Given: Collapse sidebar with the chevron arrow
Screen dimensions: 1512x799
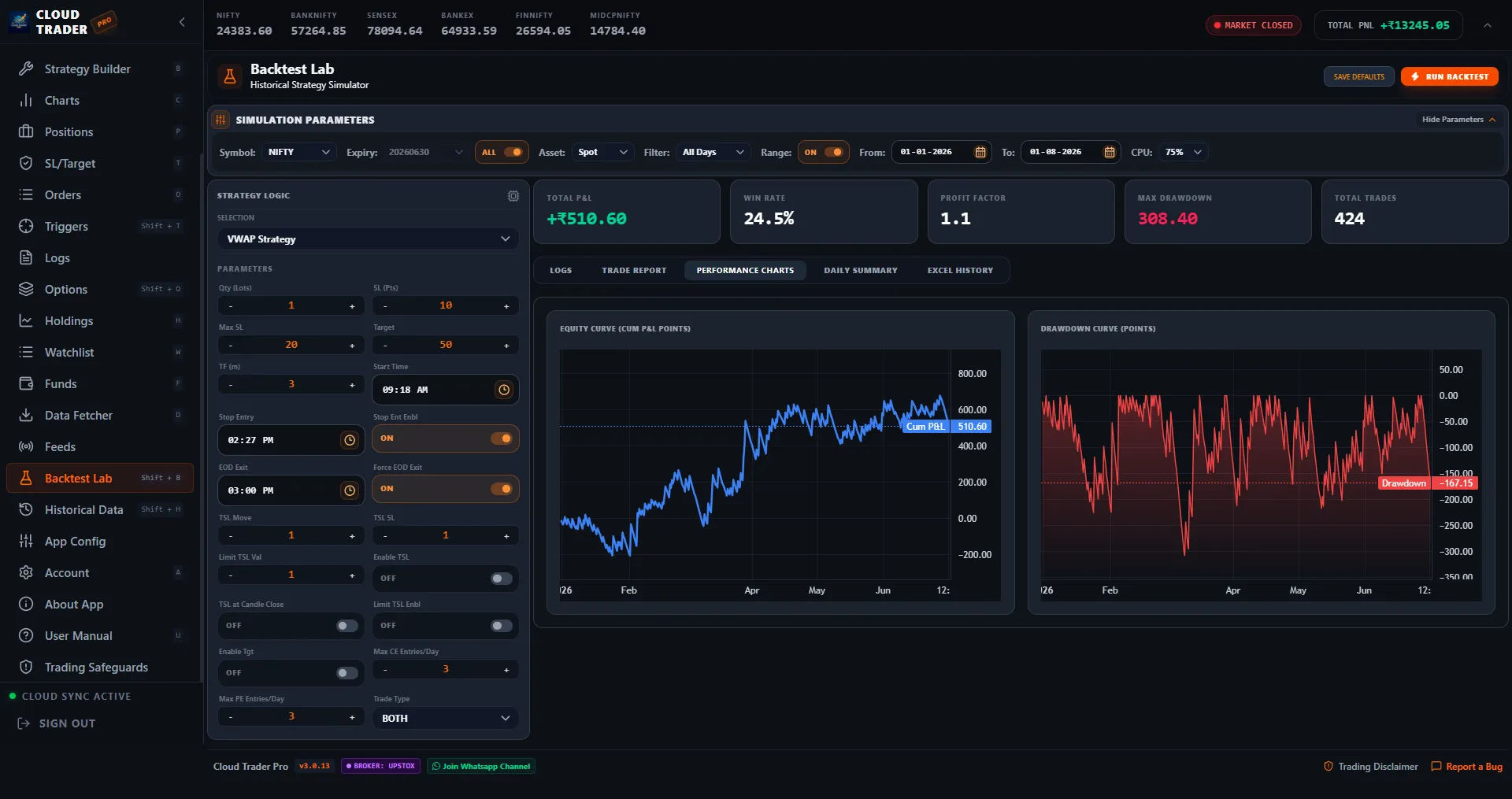Looking at the screenshot, I should point(182,22).
